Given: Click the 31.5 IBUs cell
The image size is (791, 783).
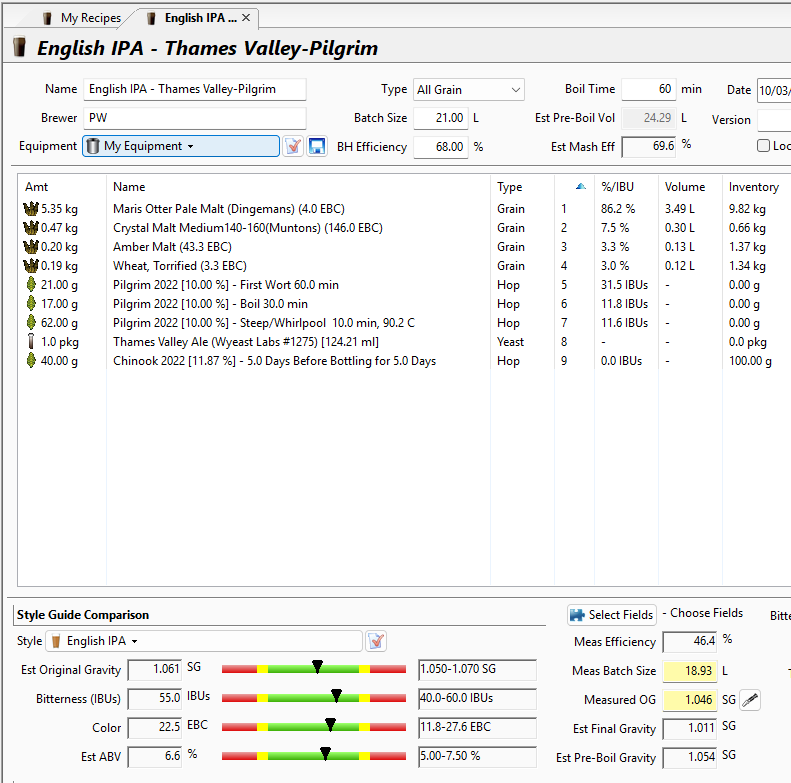Looking at the screenshot, I should [624, 285].
